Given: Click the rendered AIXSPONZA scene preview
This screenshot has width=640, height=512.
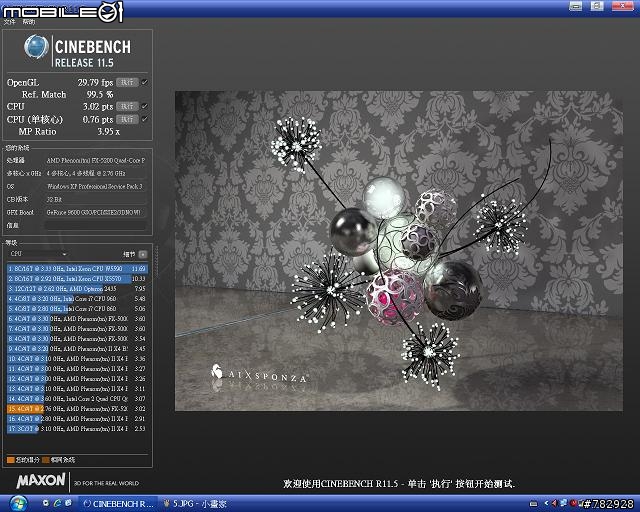Looking at the screenshot, I should coord(399,251).
